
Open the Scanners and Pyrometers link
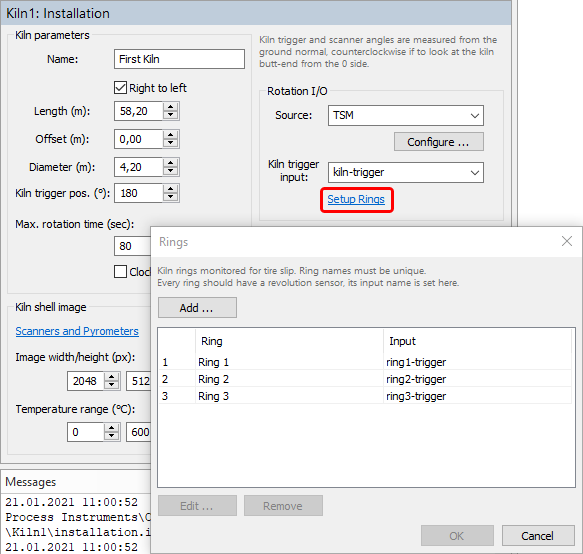pos(77,331)
